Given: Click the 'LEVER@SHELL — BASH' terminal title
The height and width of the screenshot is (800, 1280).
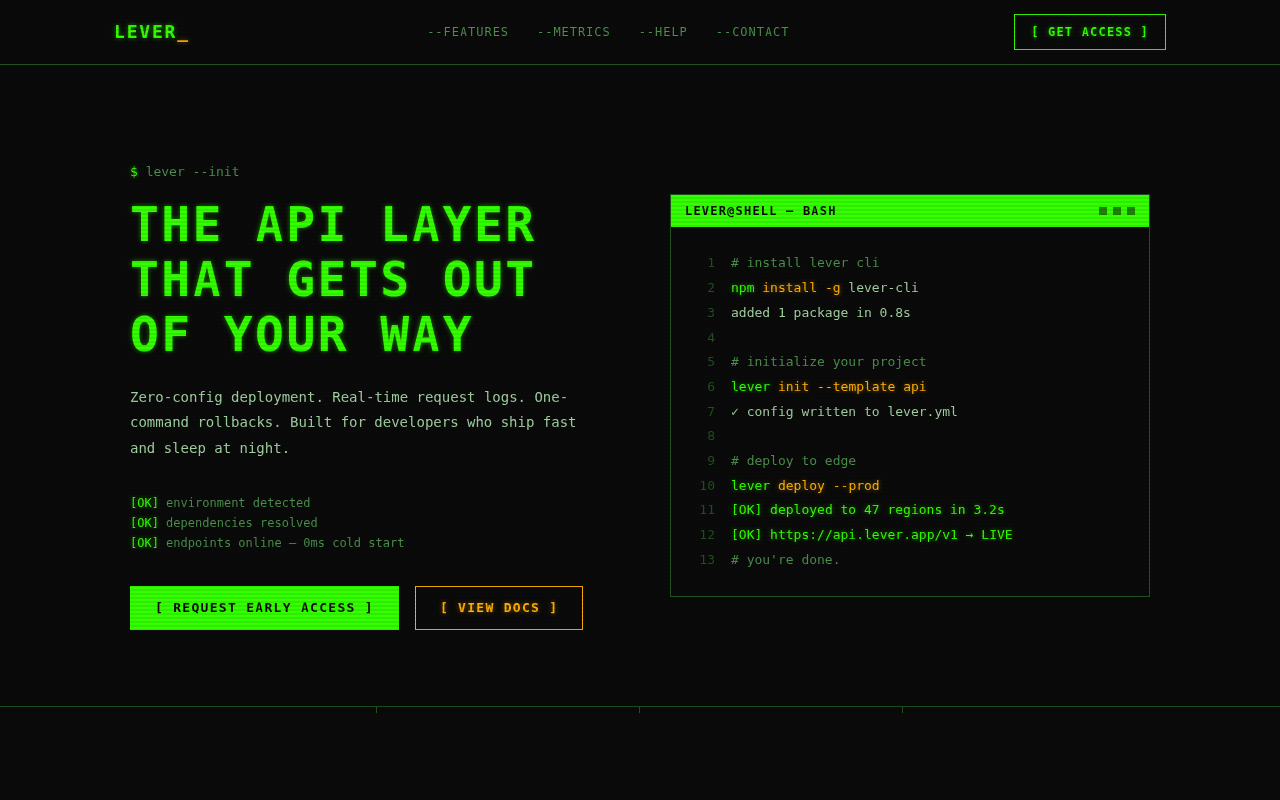Looking at the screenshot, I should 760,211.
